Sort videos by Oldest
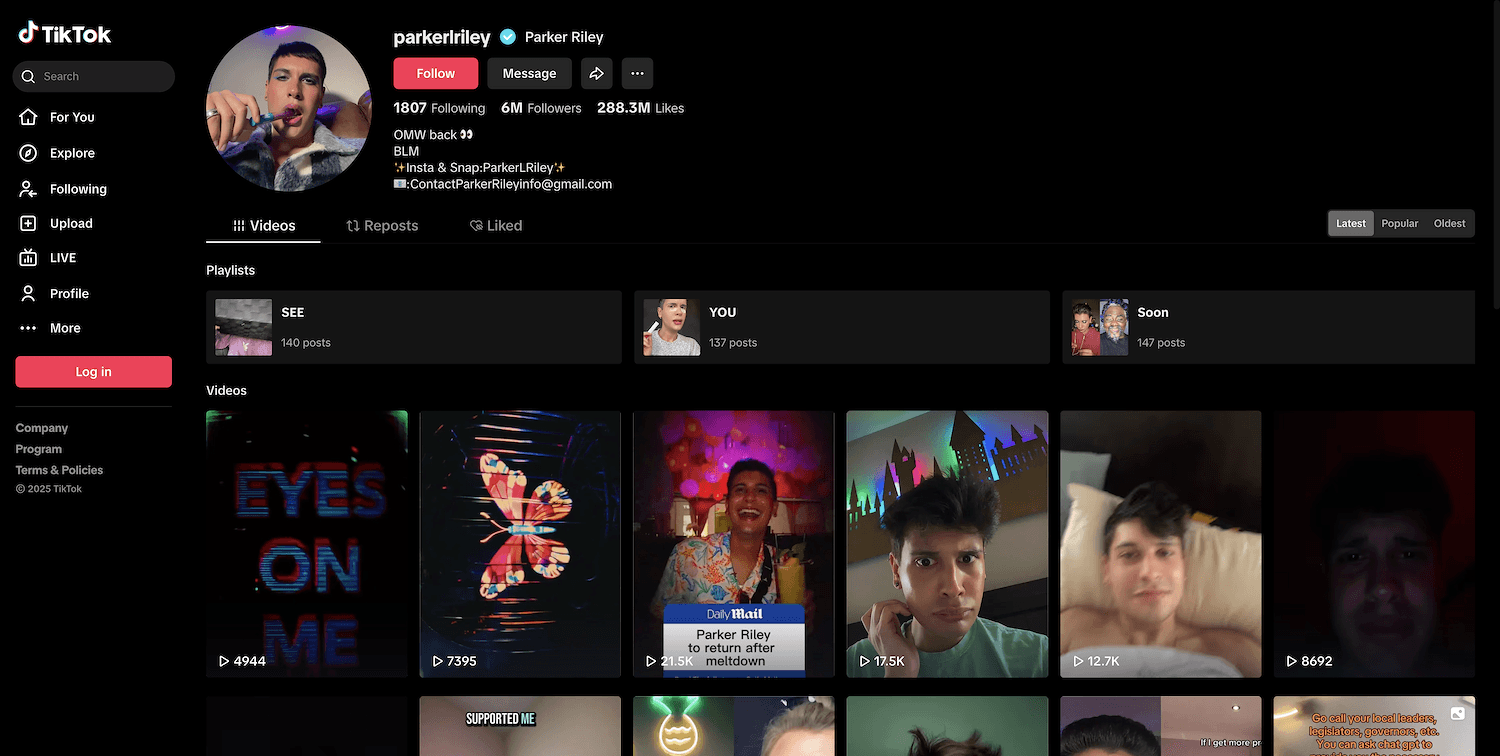The height and width of the screenshot is (756, 1500). (1449, 224)
